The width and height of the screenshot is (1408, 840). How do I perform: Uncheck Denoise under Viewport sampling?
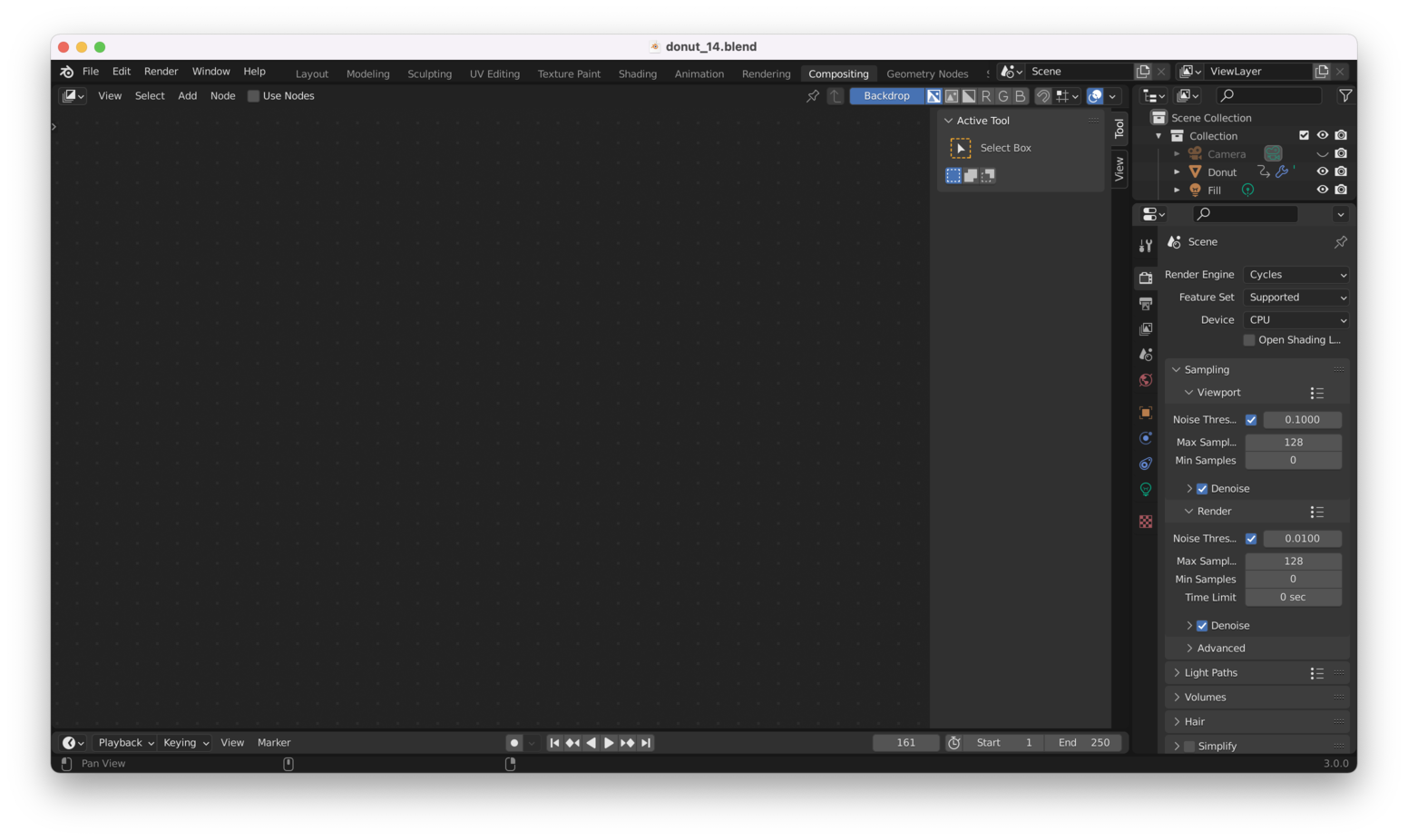pyautogui.click(x=1202, y=489)
